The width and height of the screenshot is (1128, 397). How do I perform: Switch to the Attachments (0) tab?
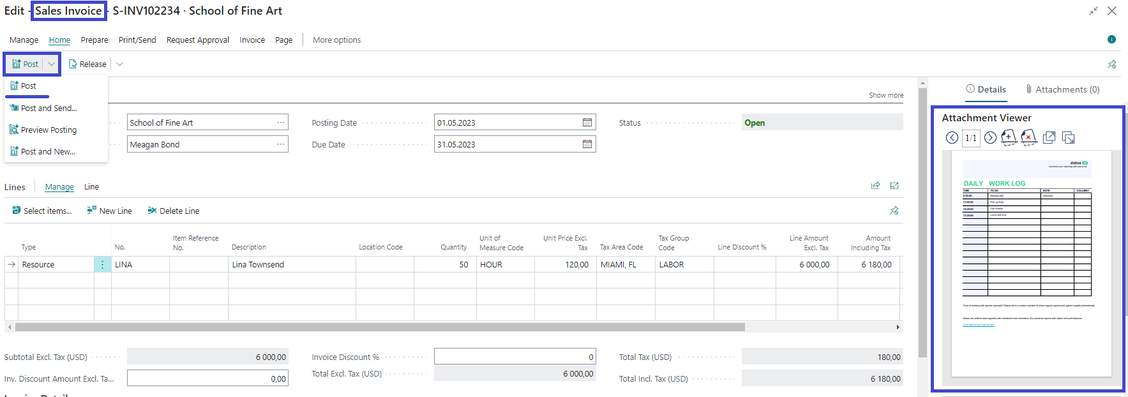click(1063, 90)
